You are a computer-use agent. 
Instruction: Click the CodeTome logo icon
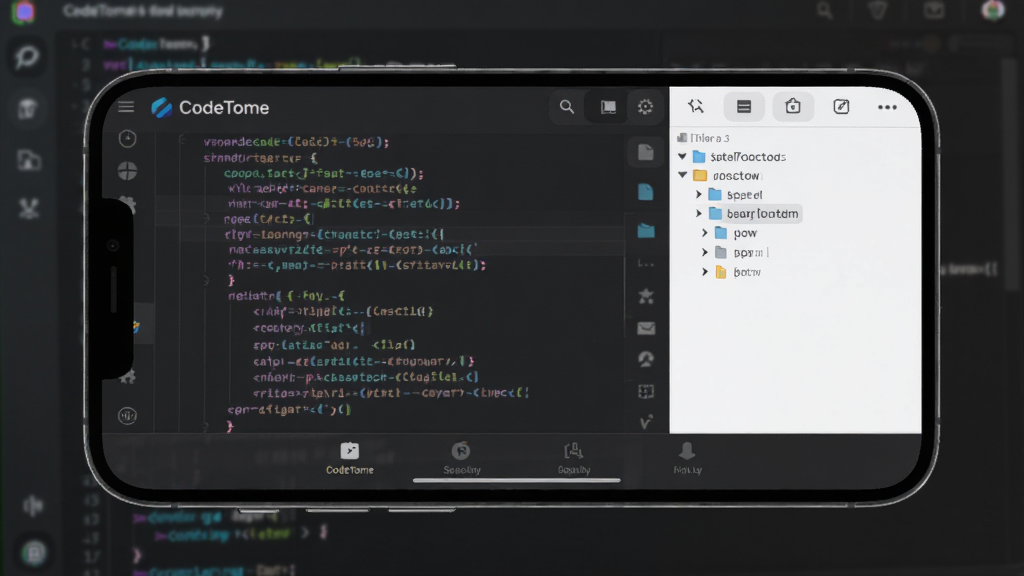click(x=161, y=107)
